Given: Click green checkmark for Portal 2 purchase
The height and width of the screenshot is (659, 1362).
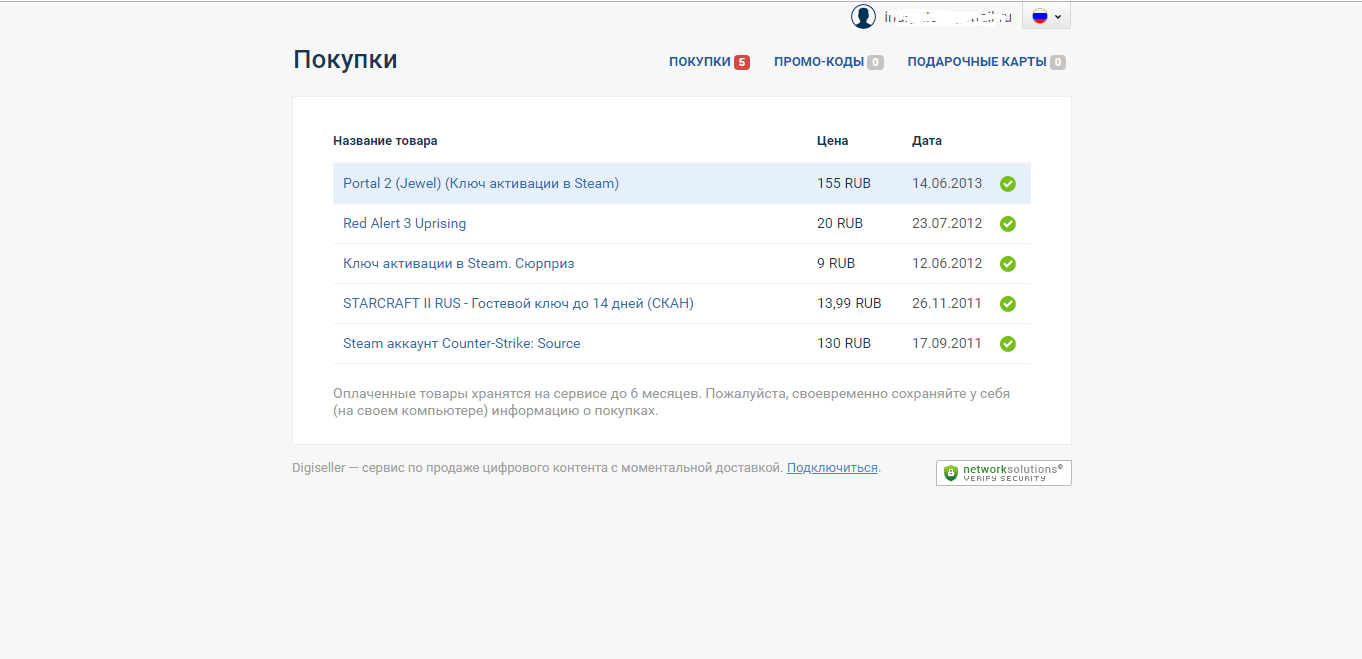Looking at the screenshot, I should [x=1008, y=184].
